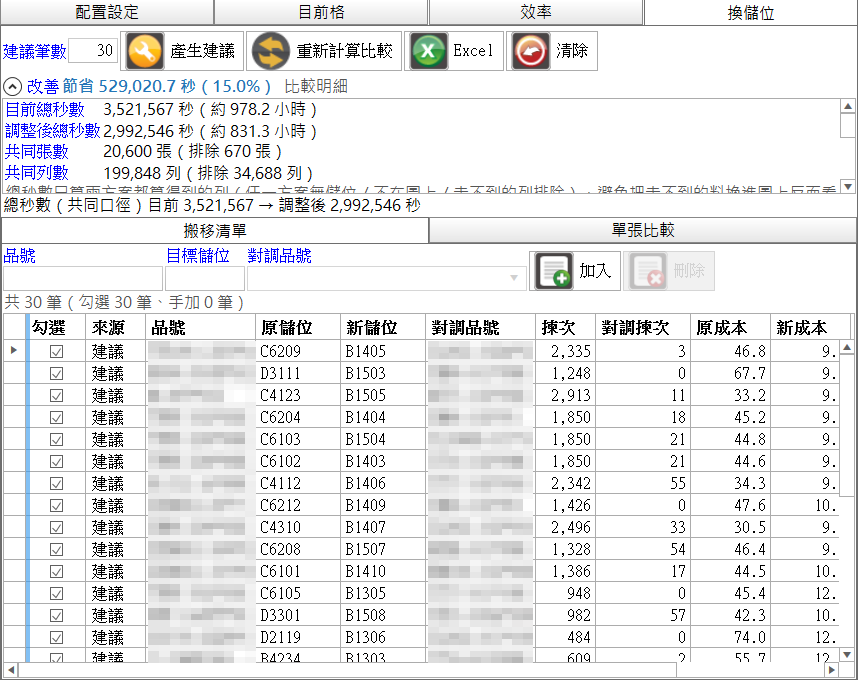Image resolution: width=858 pixels, height=680 pixels.
Task: Switch to the 效率 tab
Action: [536, 12]
